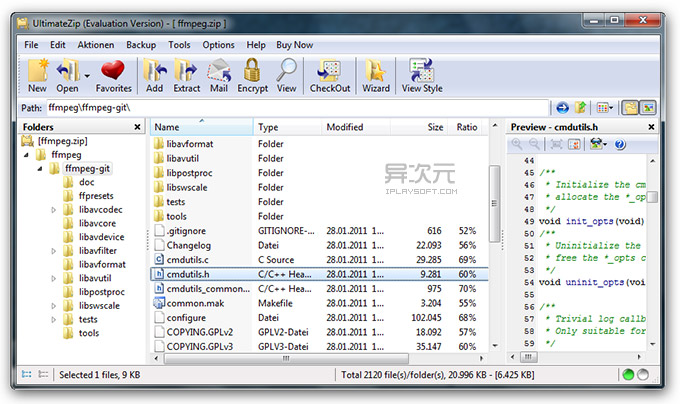Click the Preview fit-to-window icon
This screenshot has height=404, width=680.
click(x=556, y=144)
